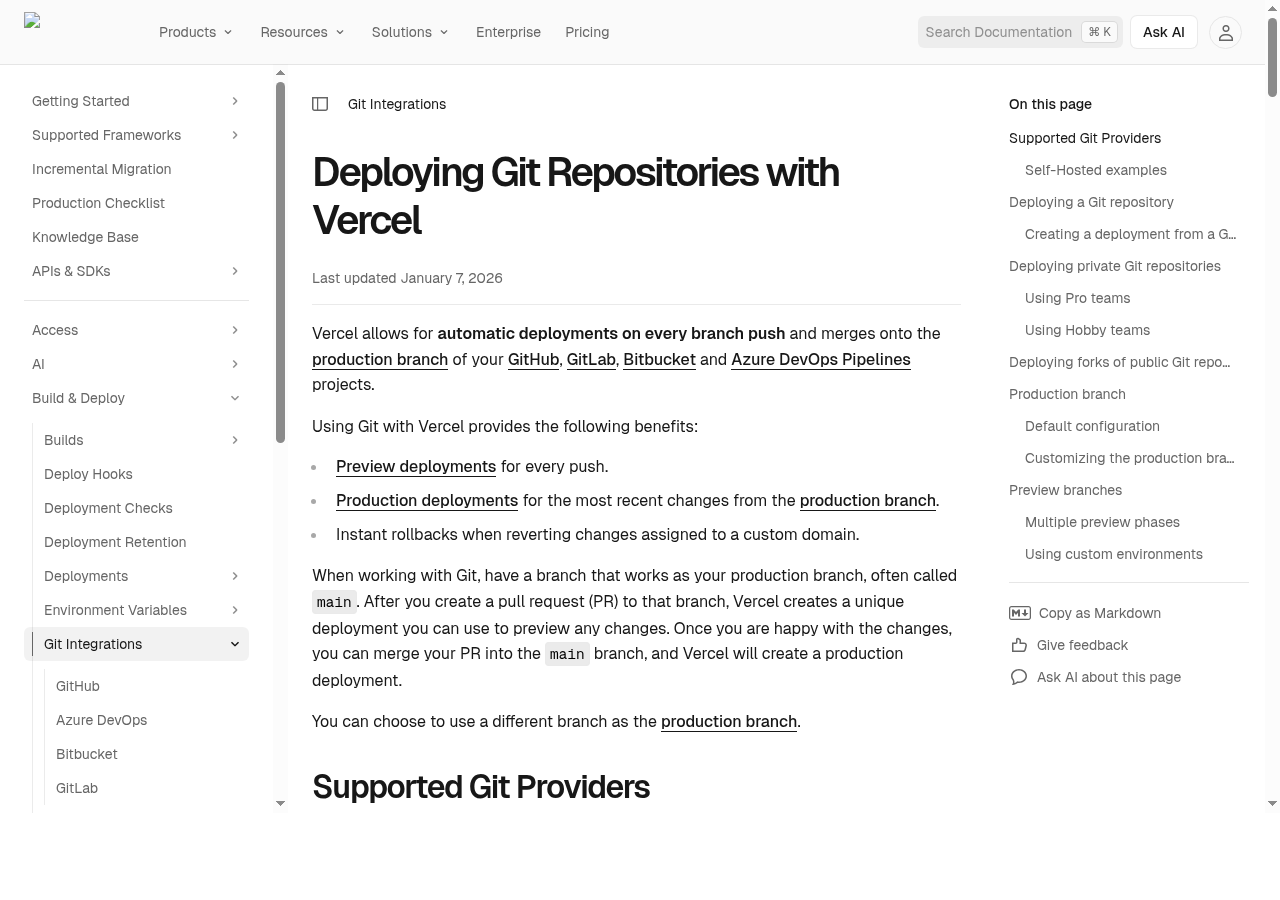Jump to Deploying a Git repository section

point(1091,202)
